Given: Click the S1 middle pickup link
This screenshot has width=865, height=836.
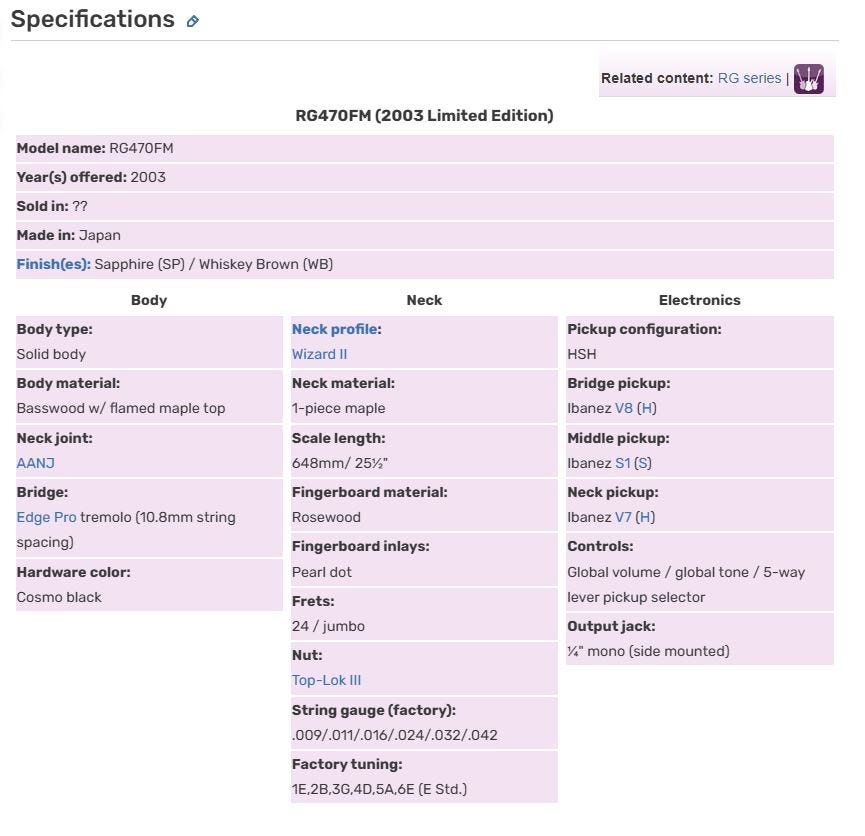Looking at the screenshot, I should click(622, 463).
